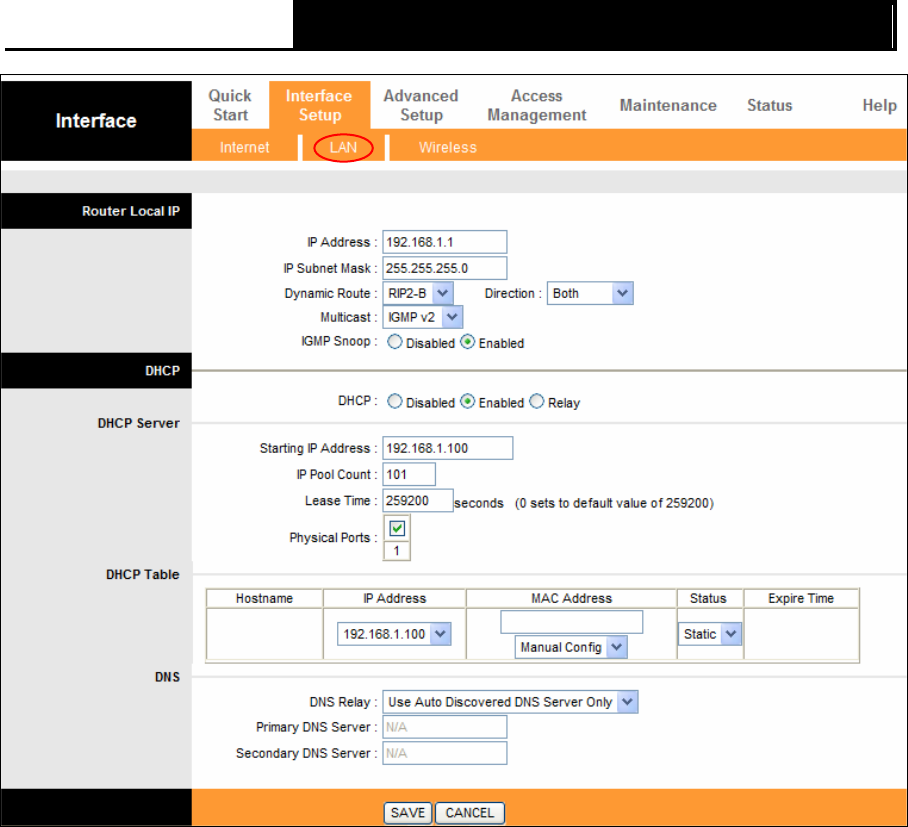Set IGMP Snoop to Enabled

click(x=467, y=342)
